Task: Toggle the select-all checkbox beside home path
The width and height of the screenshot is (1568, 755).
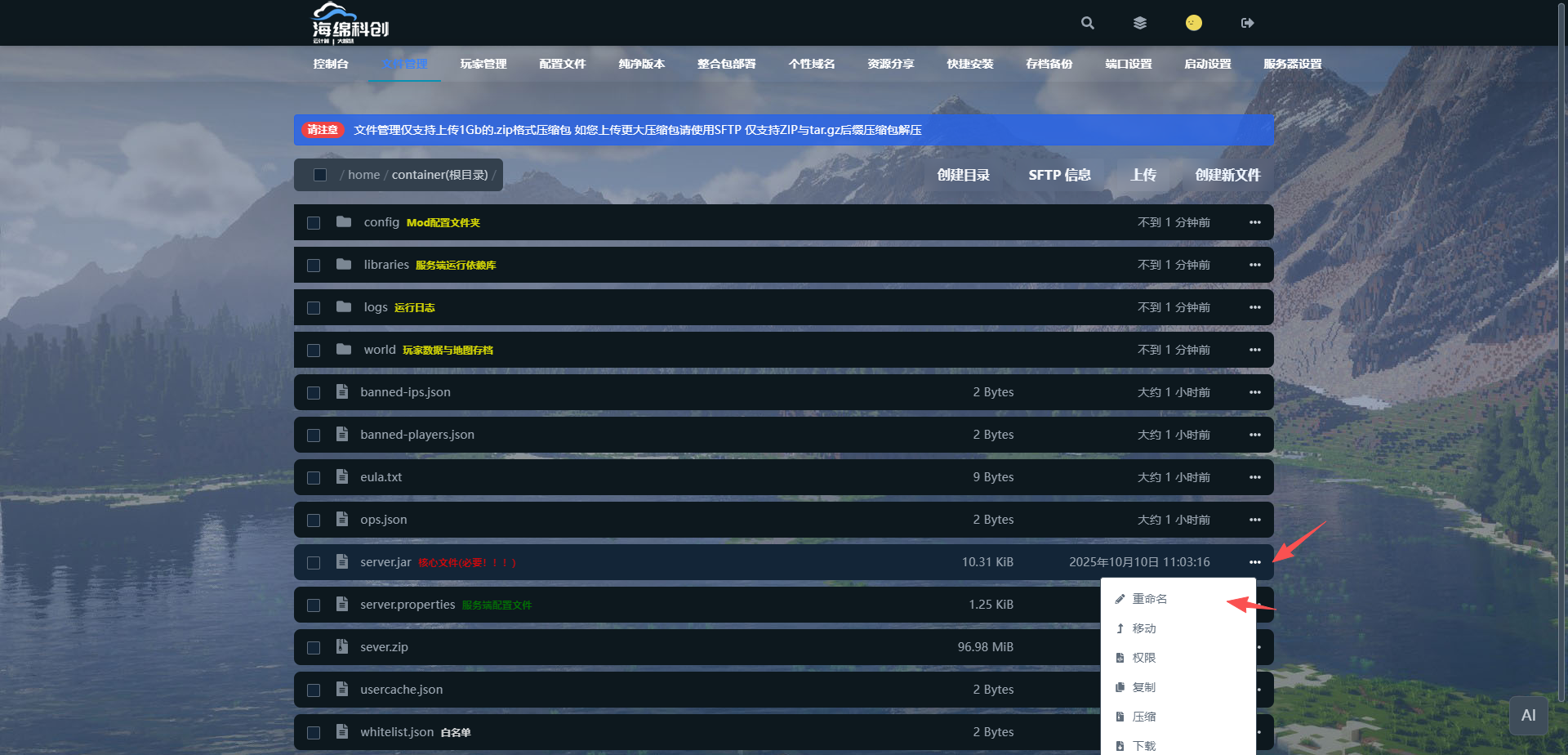Action: [320, 175]
